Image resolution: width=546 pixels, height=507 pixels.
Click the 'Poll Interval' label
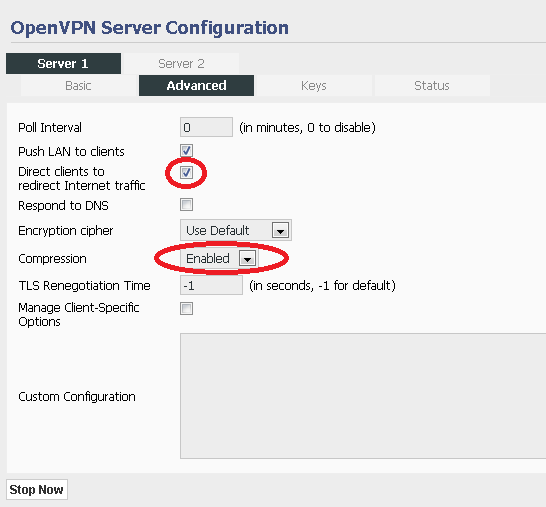[50, 127]
